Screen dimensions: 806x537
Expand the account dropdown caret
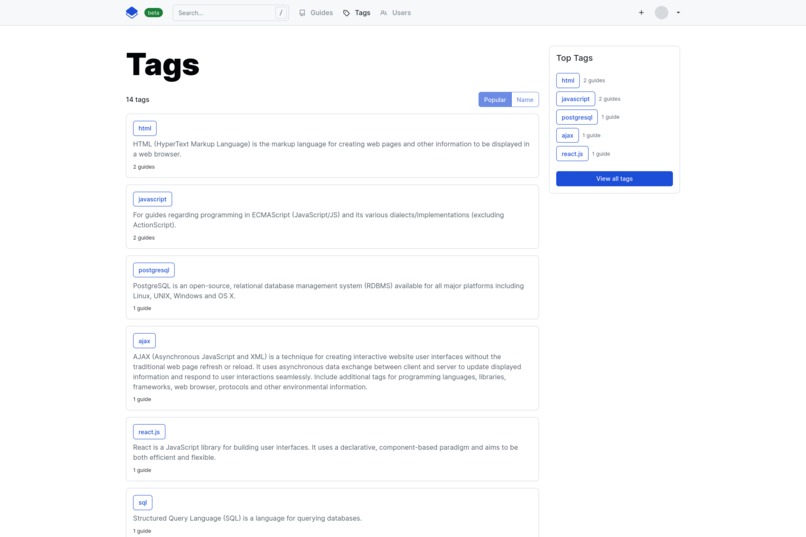678,13
